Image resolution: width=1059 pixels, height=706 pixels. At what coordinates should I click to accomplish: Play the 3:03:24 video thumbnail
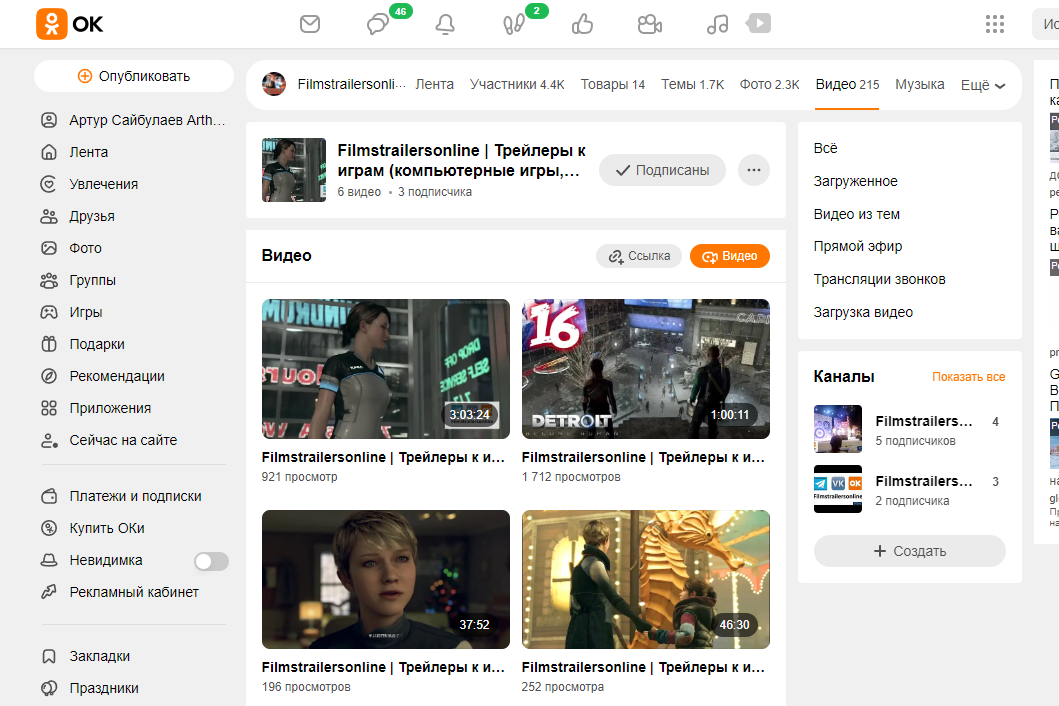tap(386, 369)
